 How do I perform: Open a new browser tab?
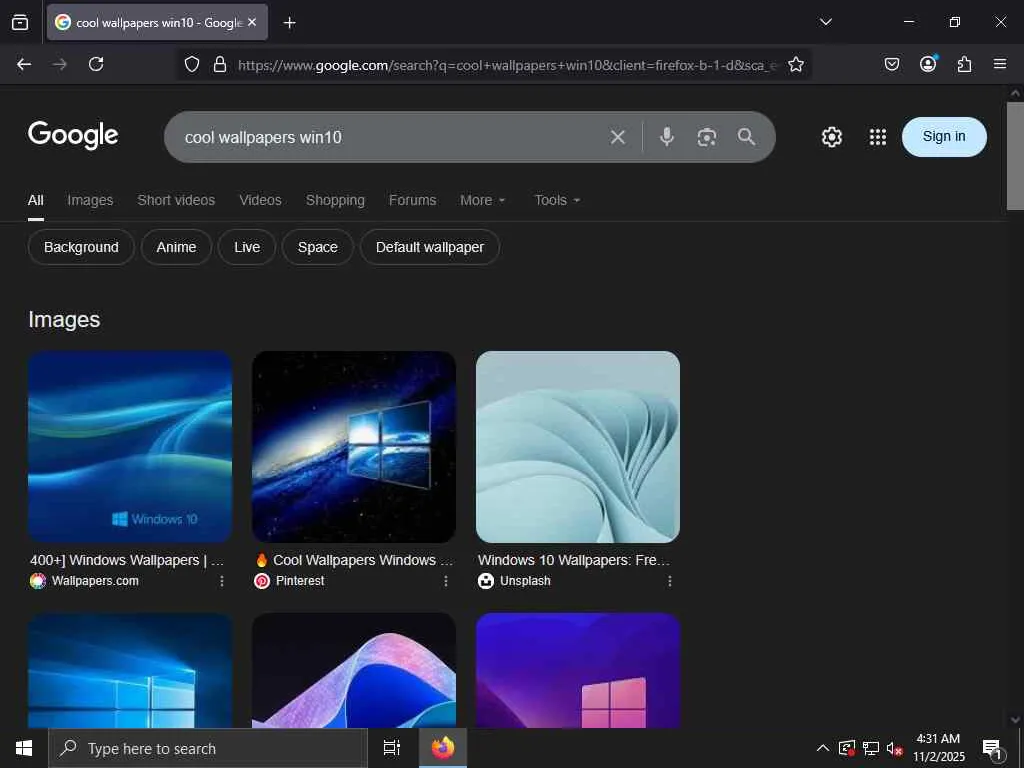coord(289,23)
